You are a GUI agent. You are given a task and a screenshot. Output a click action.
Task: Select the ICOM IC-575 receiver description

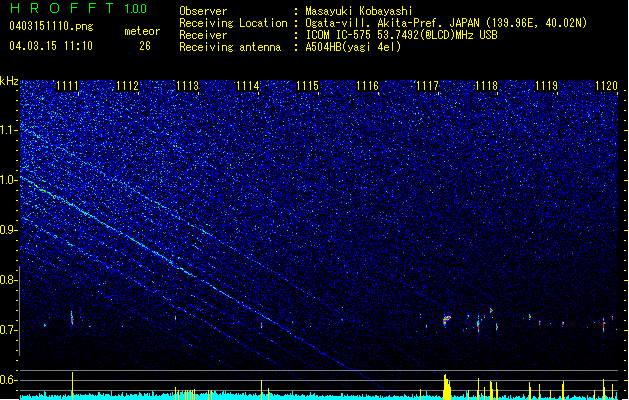point(401,35)
